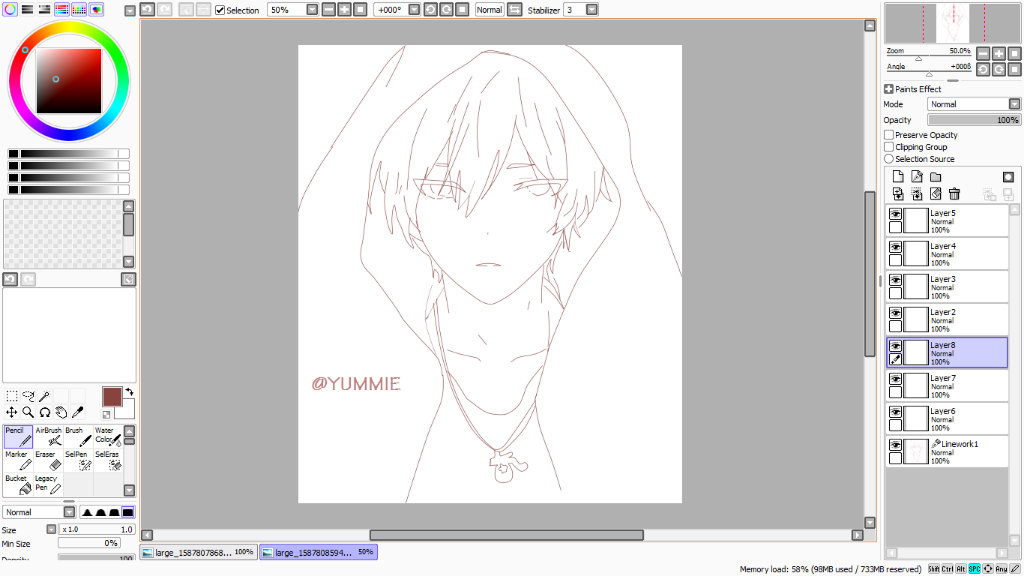Enable Clipping Group checkbox
The height and width of the screenshot is (576, 1024).
(x=889, y=147)
